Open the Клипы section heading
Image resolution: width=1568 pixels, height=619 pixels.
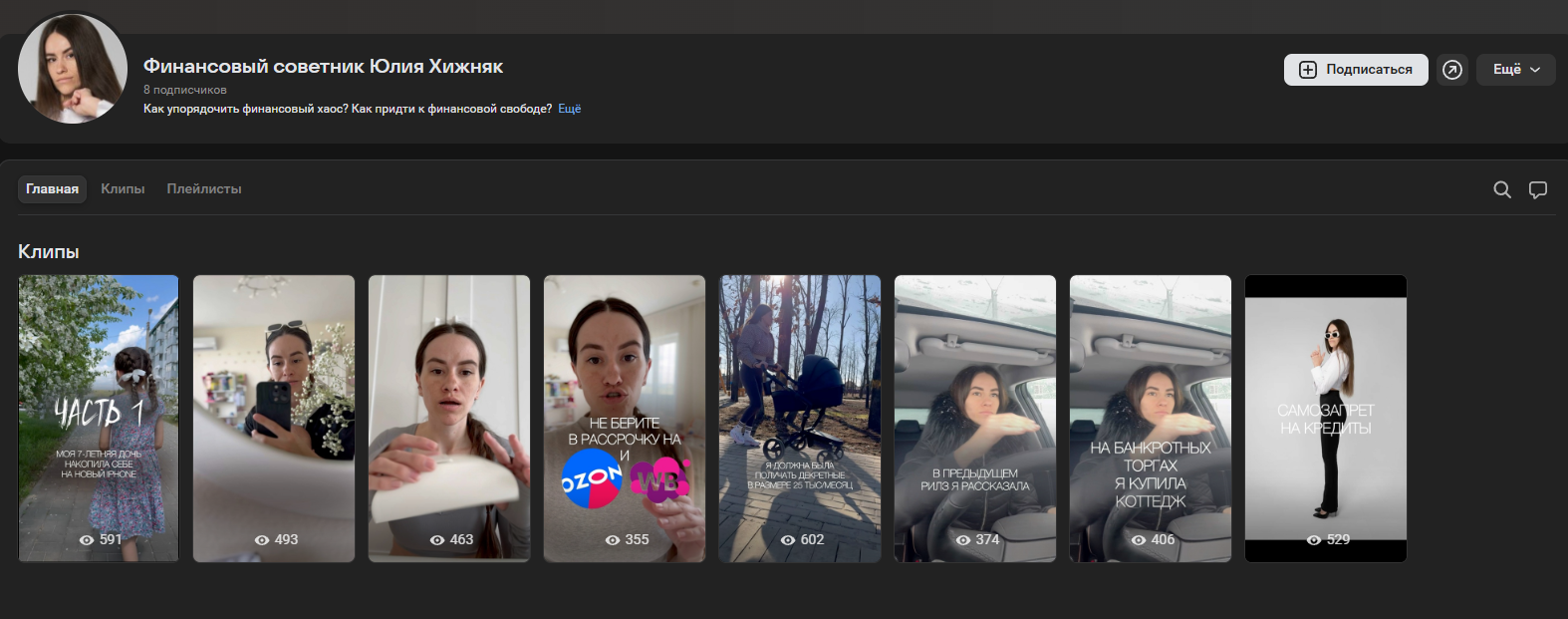[x=49, y=252]
